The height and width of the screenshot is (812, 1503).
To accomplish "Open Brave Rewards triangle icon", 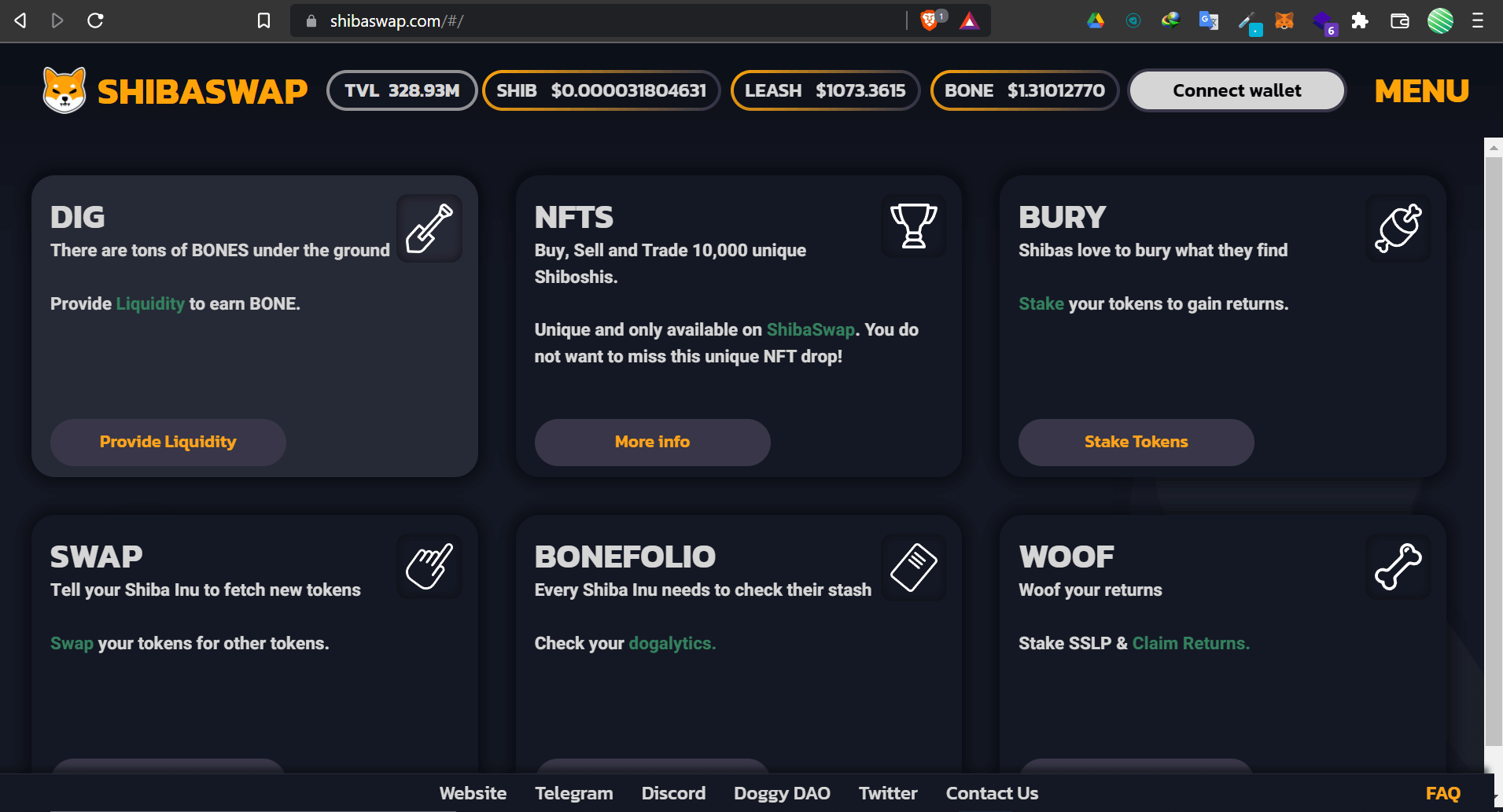I will pos(969,21).
